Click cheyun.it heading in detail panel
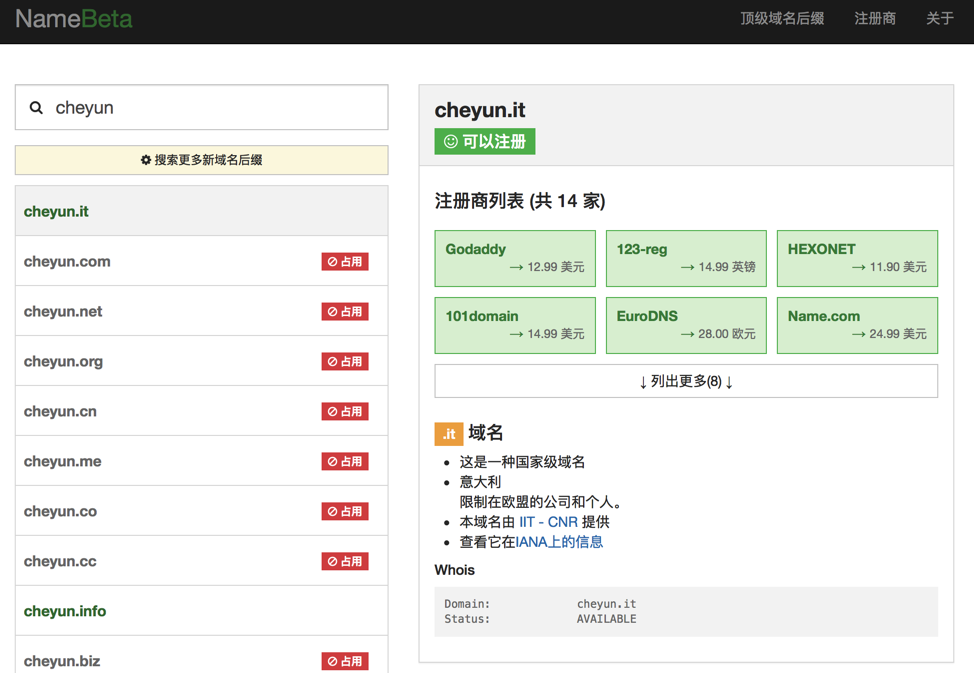The image size is (974, 673). point(480,110)
